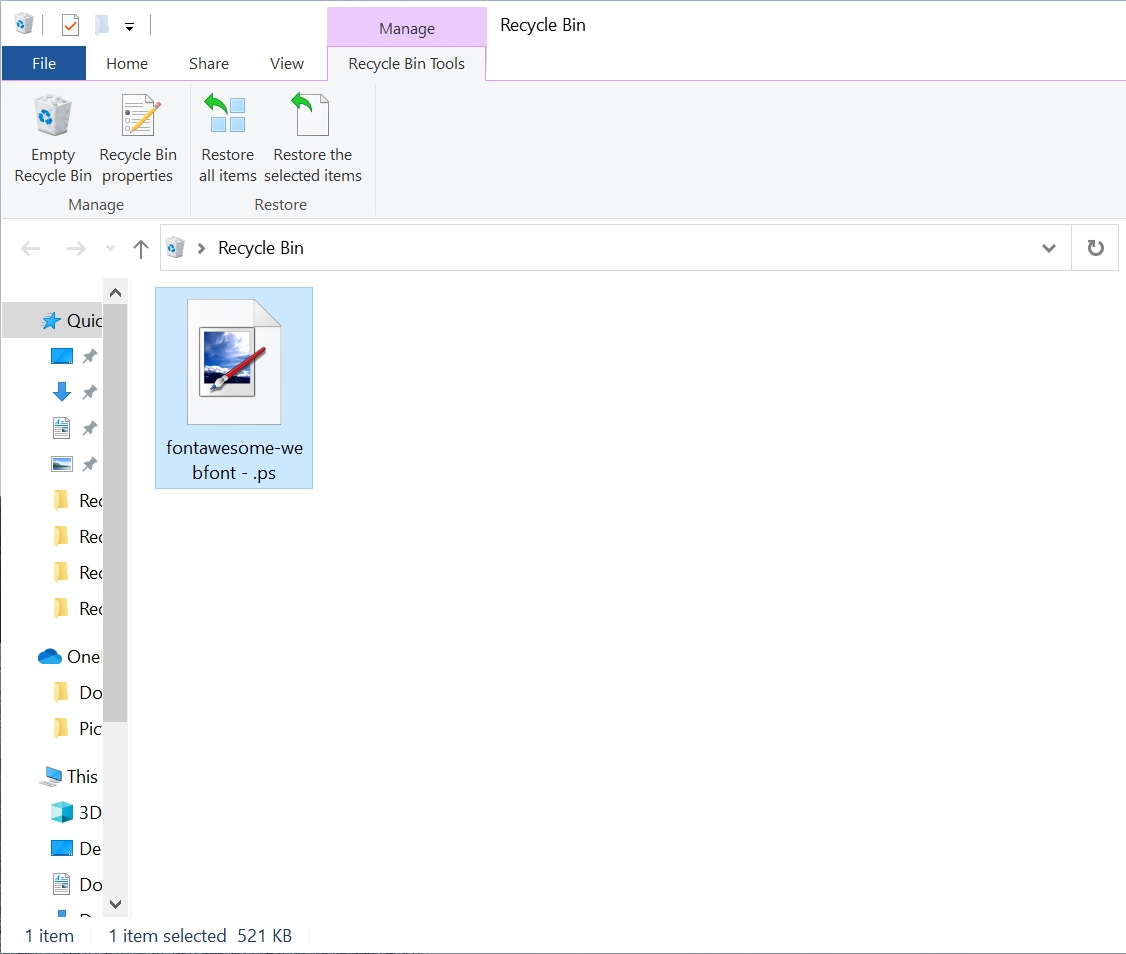The width and height of the screenshot is (1126, 954).
Task: Click navigation pane scroll down arrow
Action: tap(116, 904)
